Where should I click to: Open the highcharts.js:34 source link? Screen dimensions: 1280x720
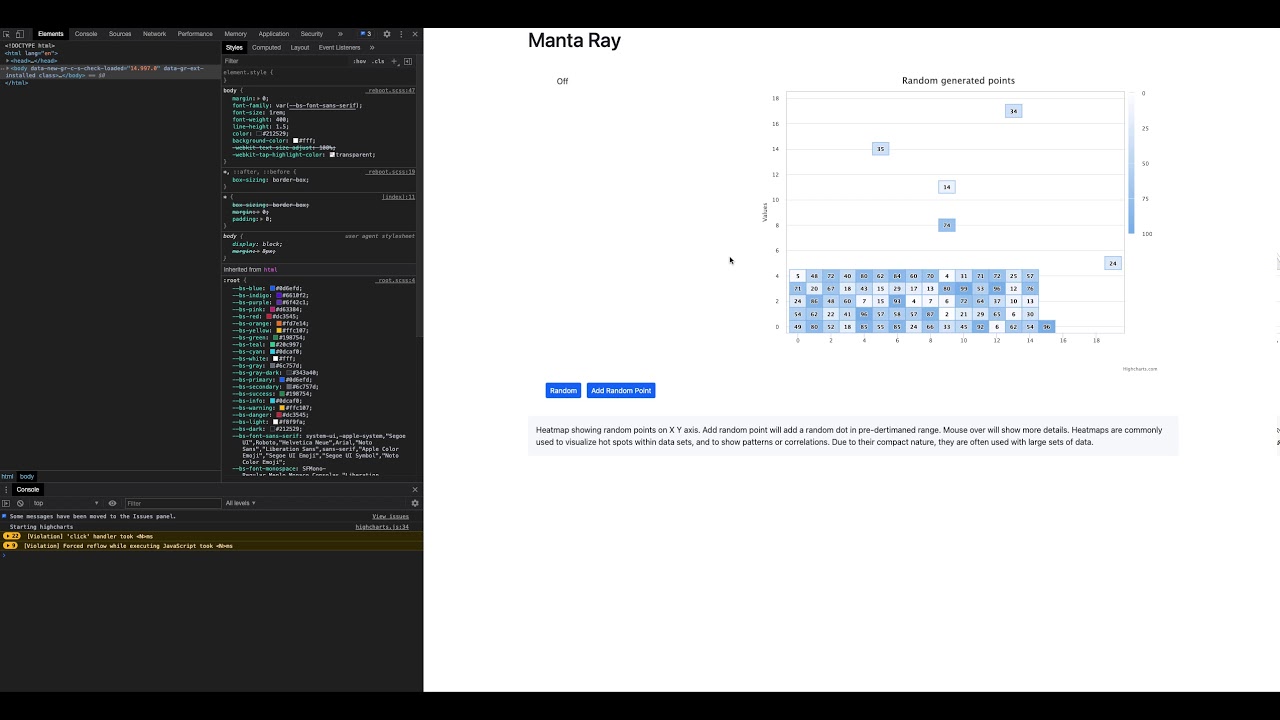click(382, 527)
